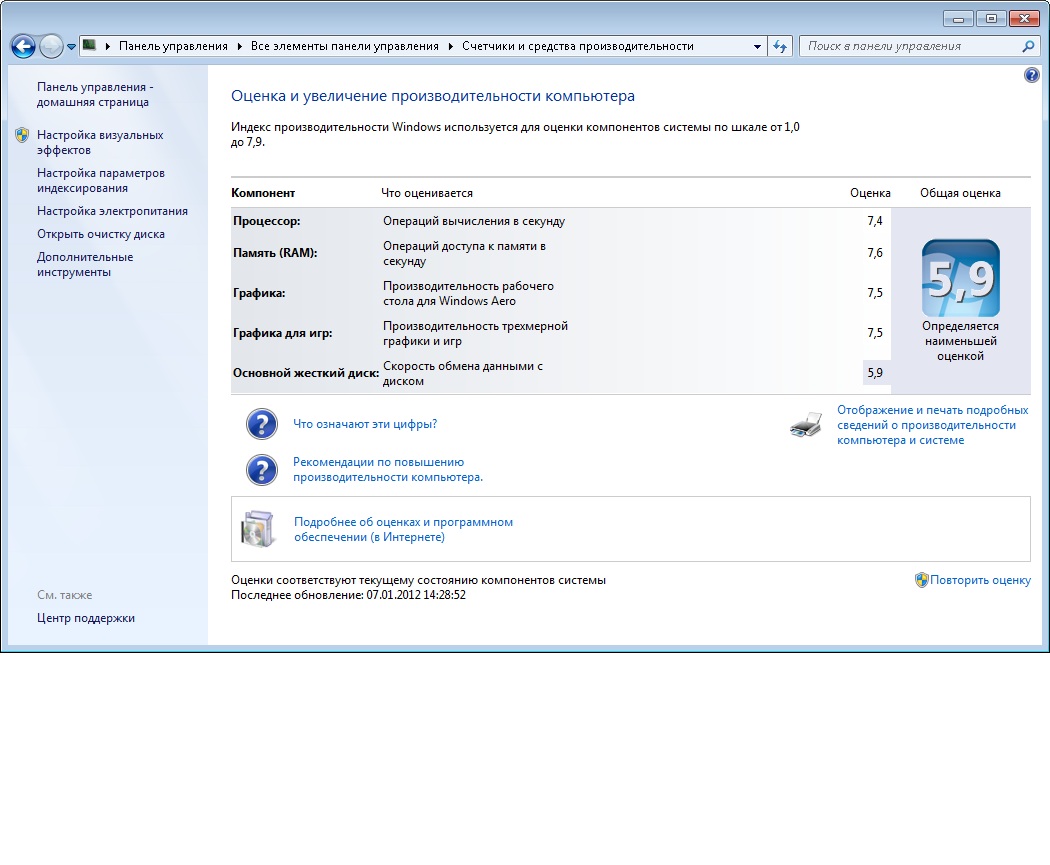The width and height of the screenshot is (1050, 865).
Task: Click the greyed Forward navigation arrow
Action: pyautogui.click(x=51, y=46)
